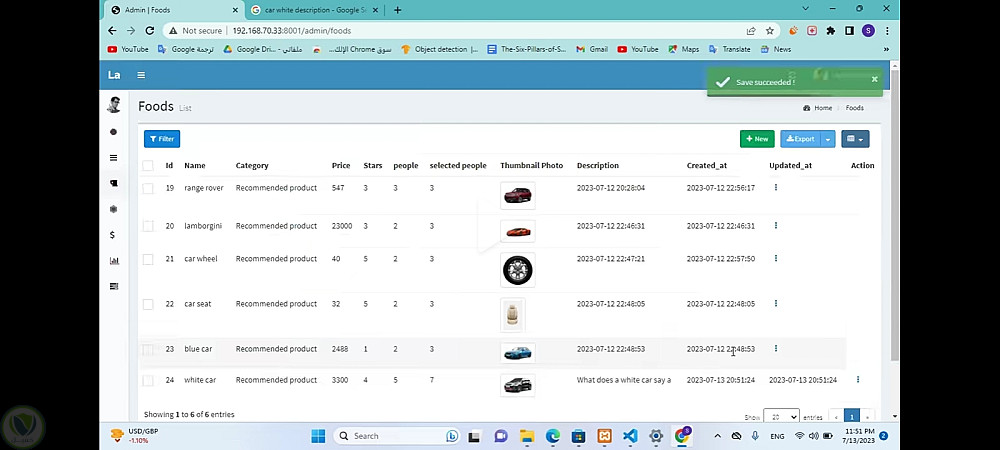Click the cube icon in sidebar

[x=114, y=209]
